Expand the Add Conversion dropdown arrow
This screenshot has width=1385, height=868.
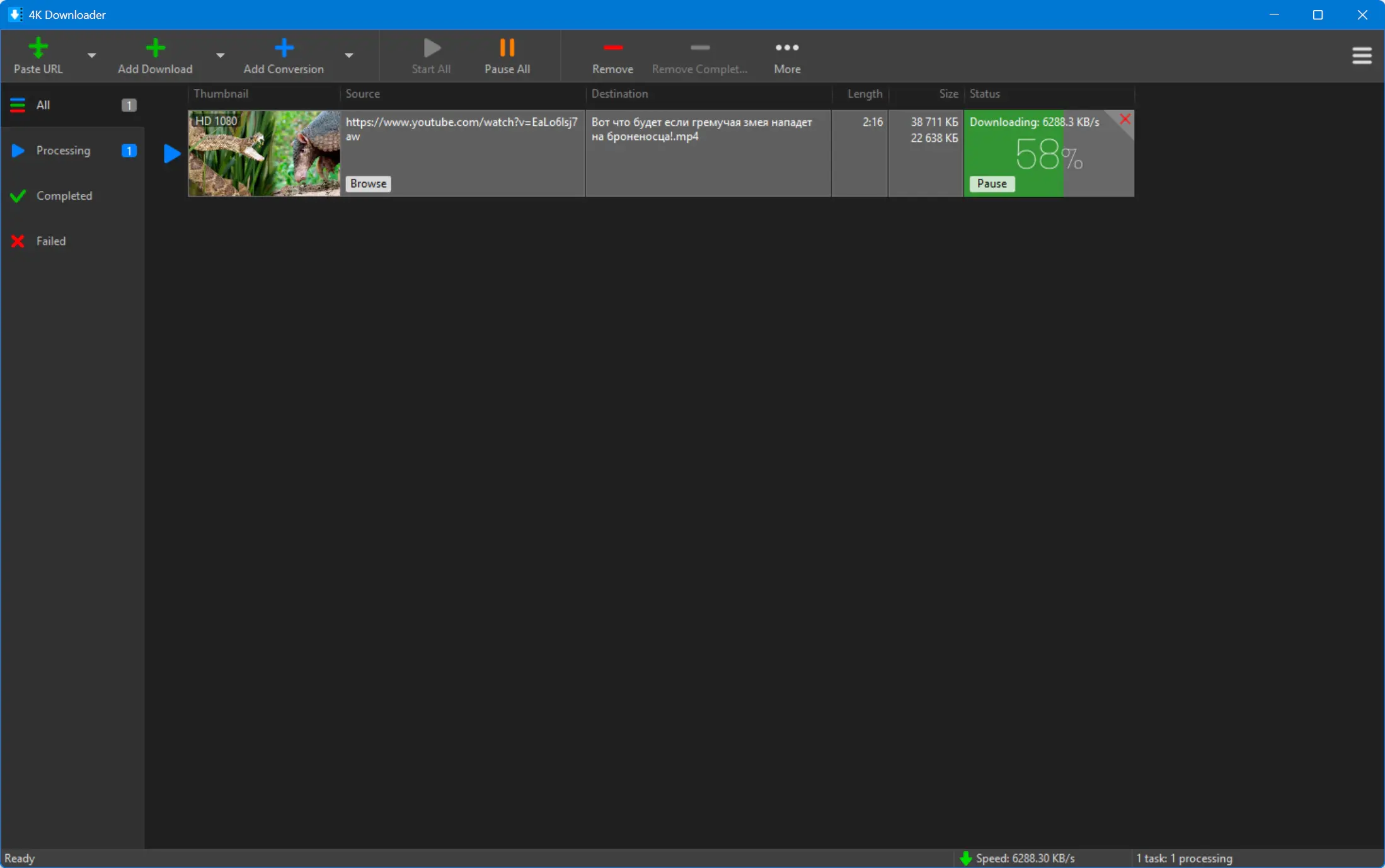[x=348, y=55]
